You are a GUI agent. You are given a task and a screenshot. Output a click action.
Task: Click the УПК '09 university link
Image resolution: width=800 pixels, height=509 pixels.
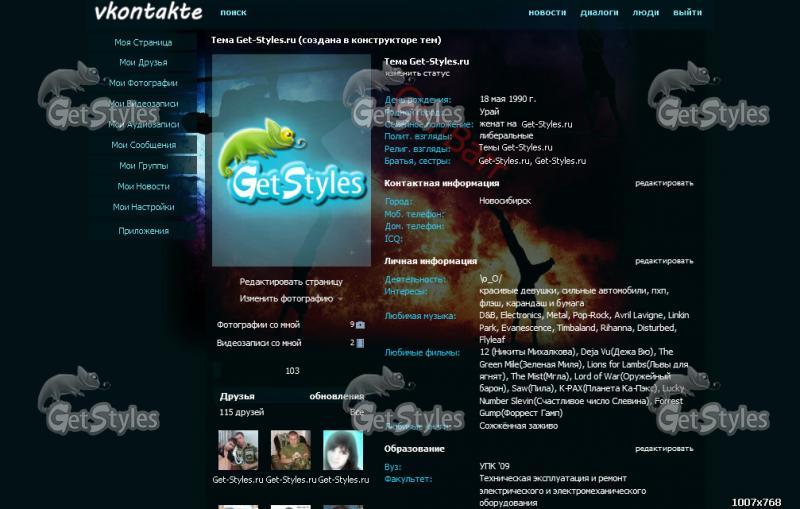click(x=494, y=466)
